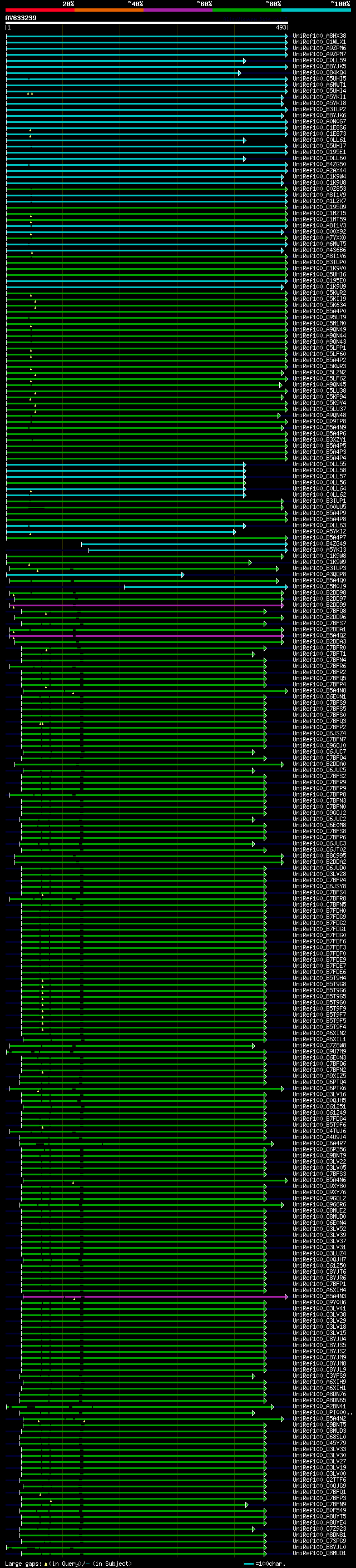Click hit label UniRef100_A3QQP8
Image resolution: width=356 pixels, height=1568 pixels.
pyautogui.click(x=319, y=574)
